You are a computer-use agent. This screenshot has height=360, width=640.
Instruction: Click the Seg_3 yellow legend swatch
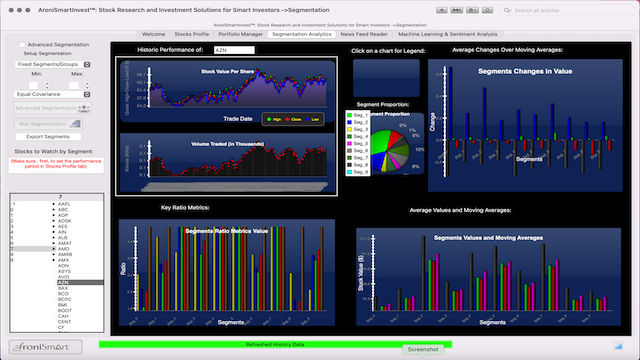[x=349, y=129]
